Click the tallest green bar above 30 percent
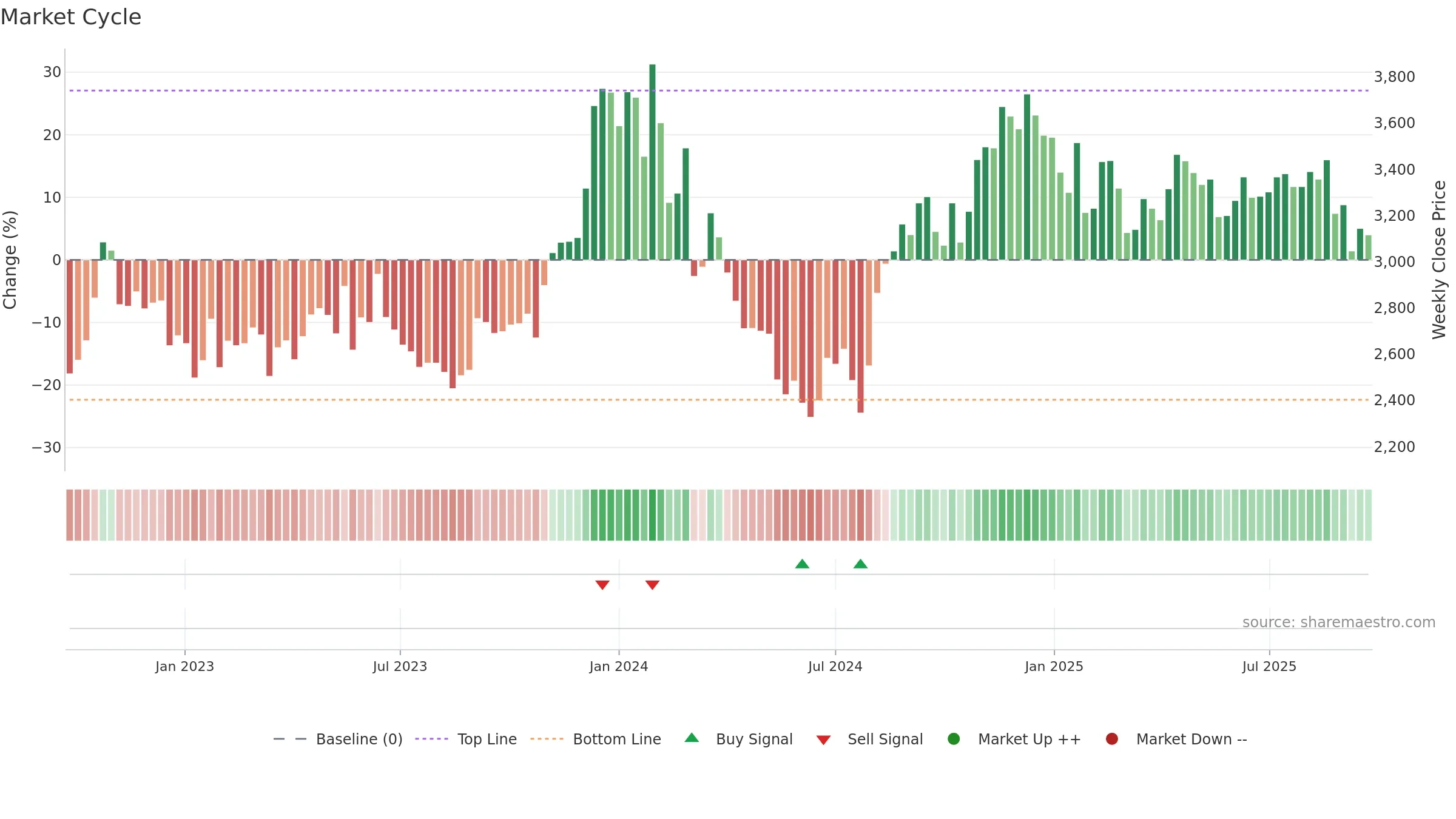This screenshot has height=819, width=1456. point(652,162)
